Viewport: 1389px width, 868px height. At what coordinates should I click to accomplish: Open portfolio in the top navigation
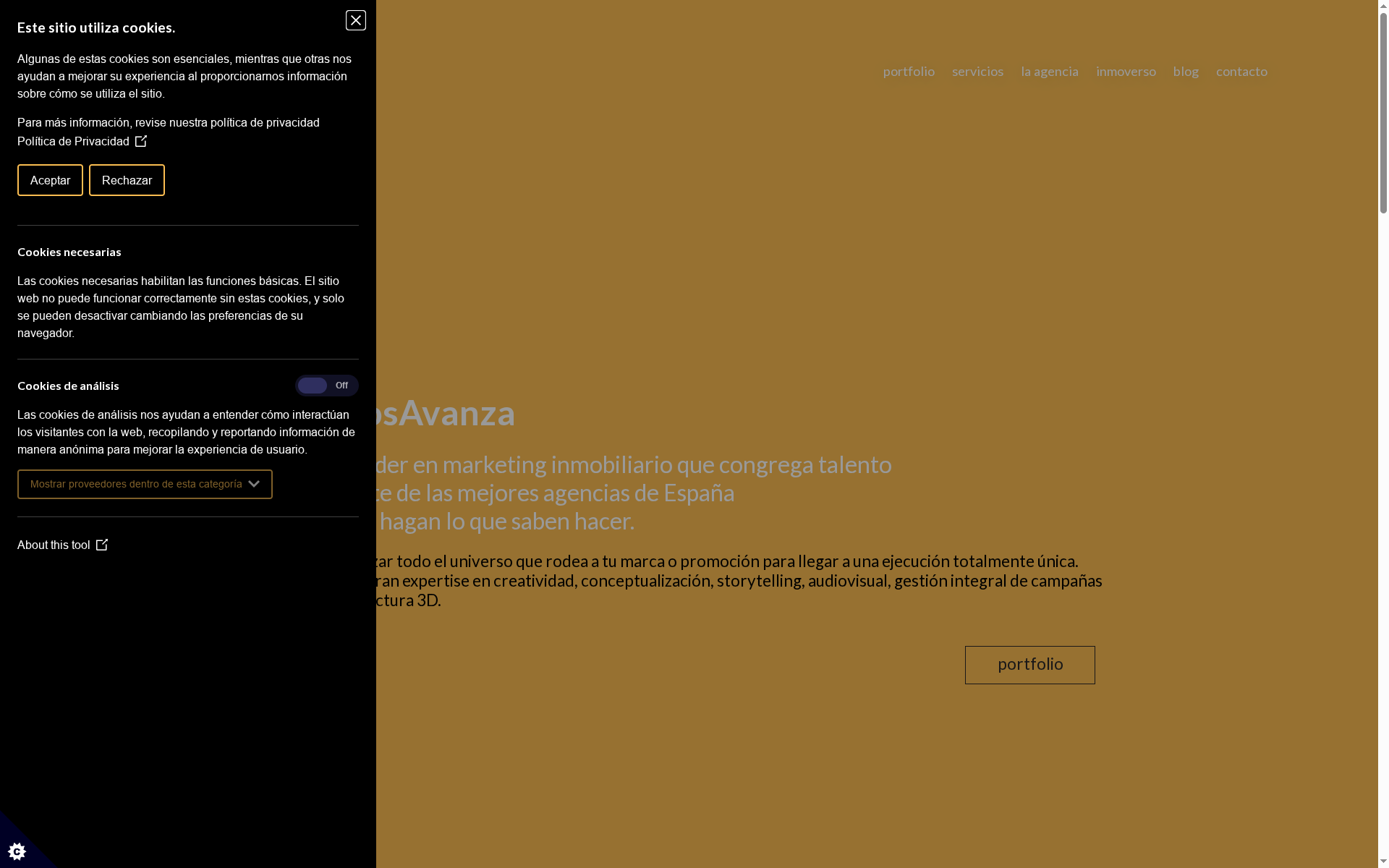click(909, 72)
